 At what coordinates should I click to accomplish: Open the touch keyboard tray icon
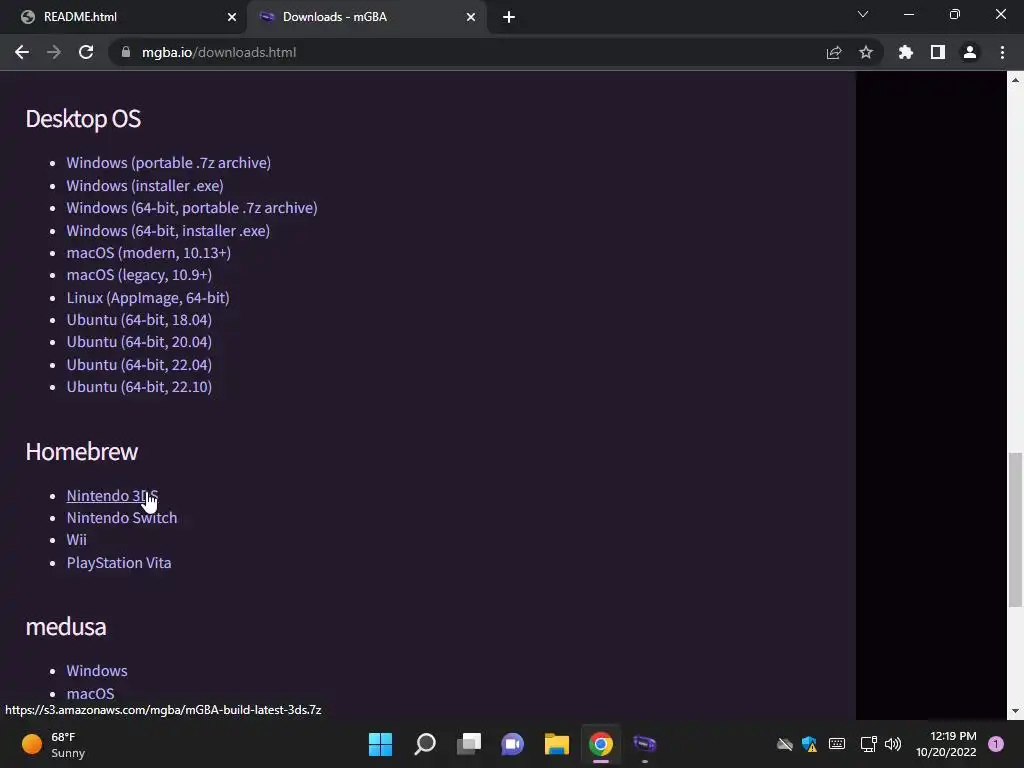[x=837, y=744]
